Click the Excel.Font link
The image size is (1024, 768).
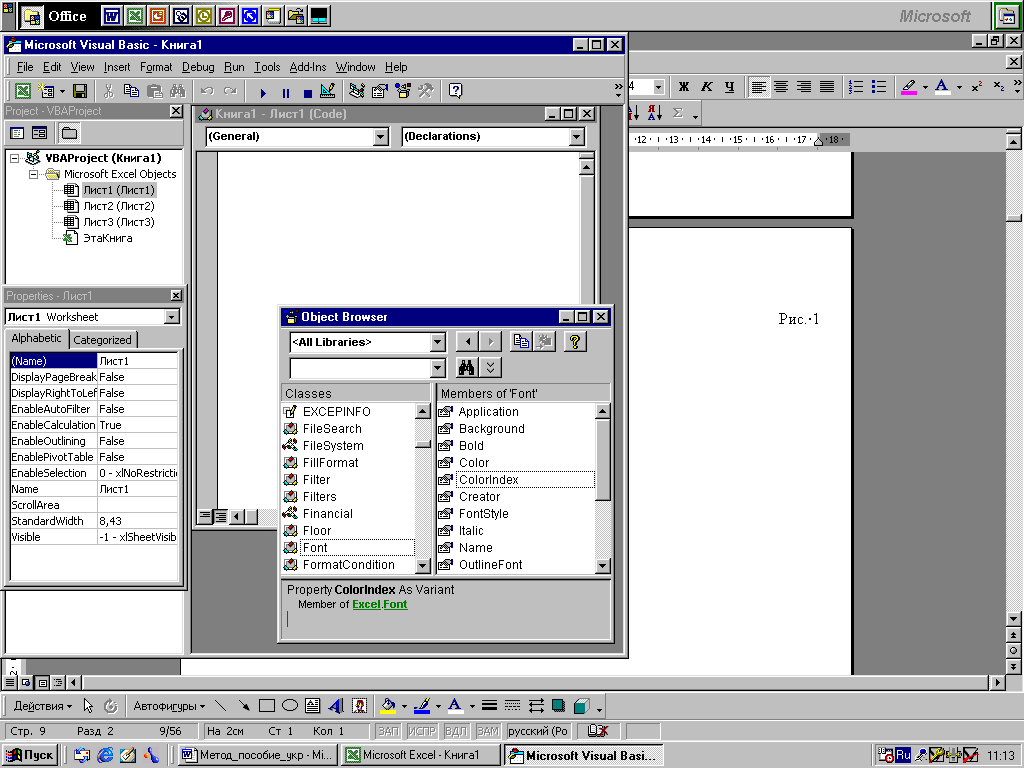tap(379, 605)
